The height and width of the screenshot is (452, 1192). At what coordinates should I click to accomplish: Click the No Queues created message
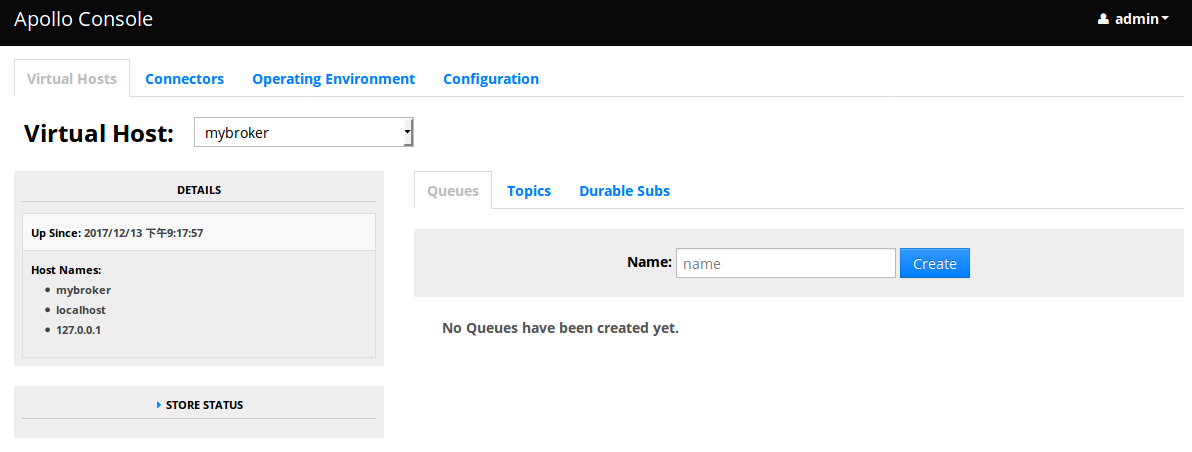coord(560,328)
